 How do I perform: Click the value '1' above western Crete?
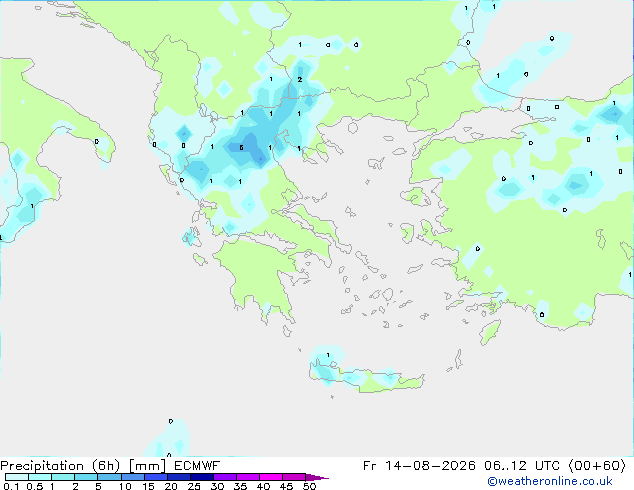[328, 355]
